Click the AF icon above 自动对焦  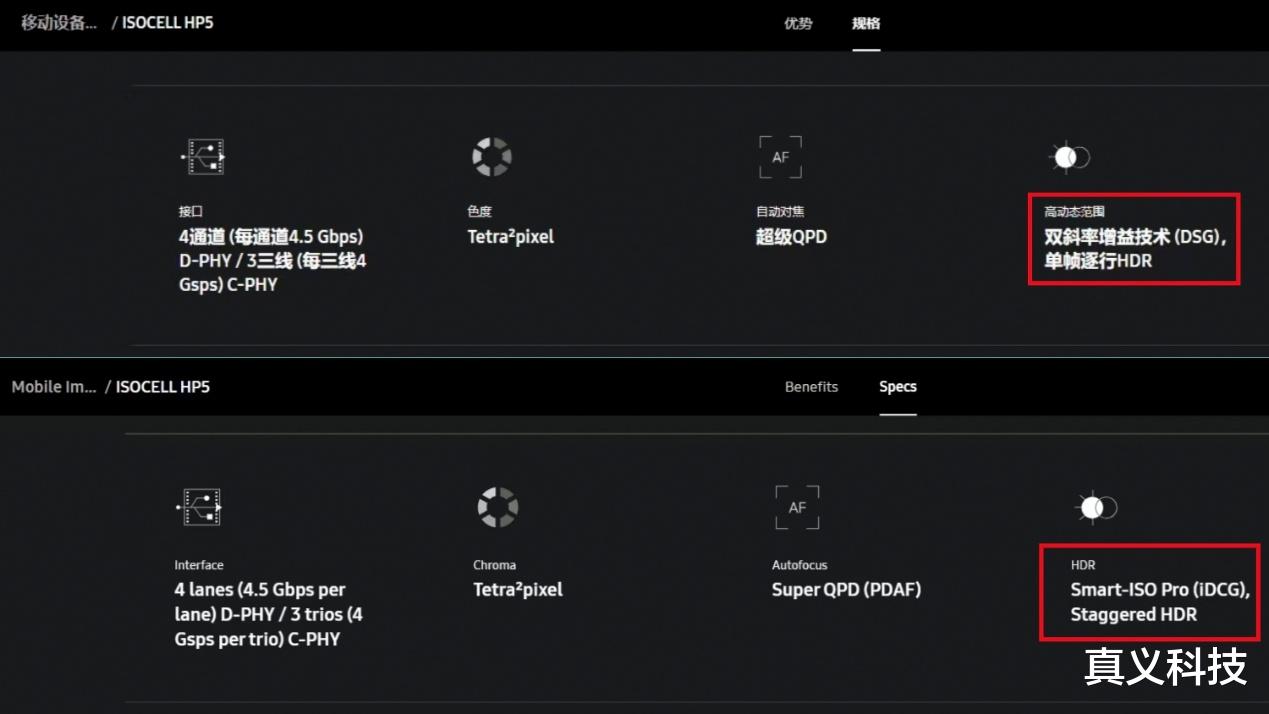click(780, 157)
